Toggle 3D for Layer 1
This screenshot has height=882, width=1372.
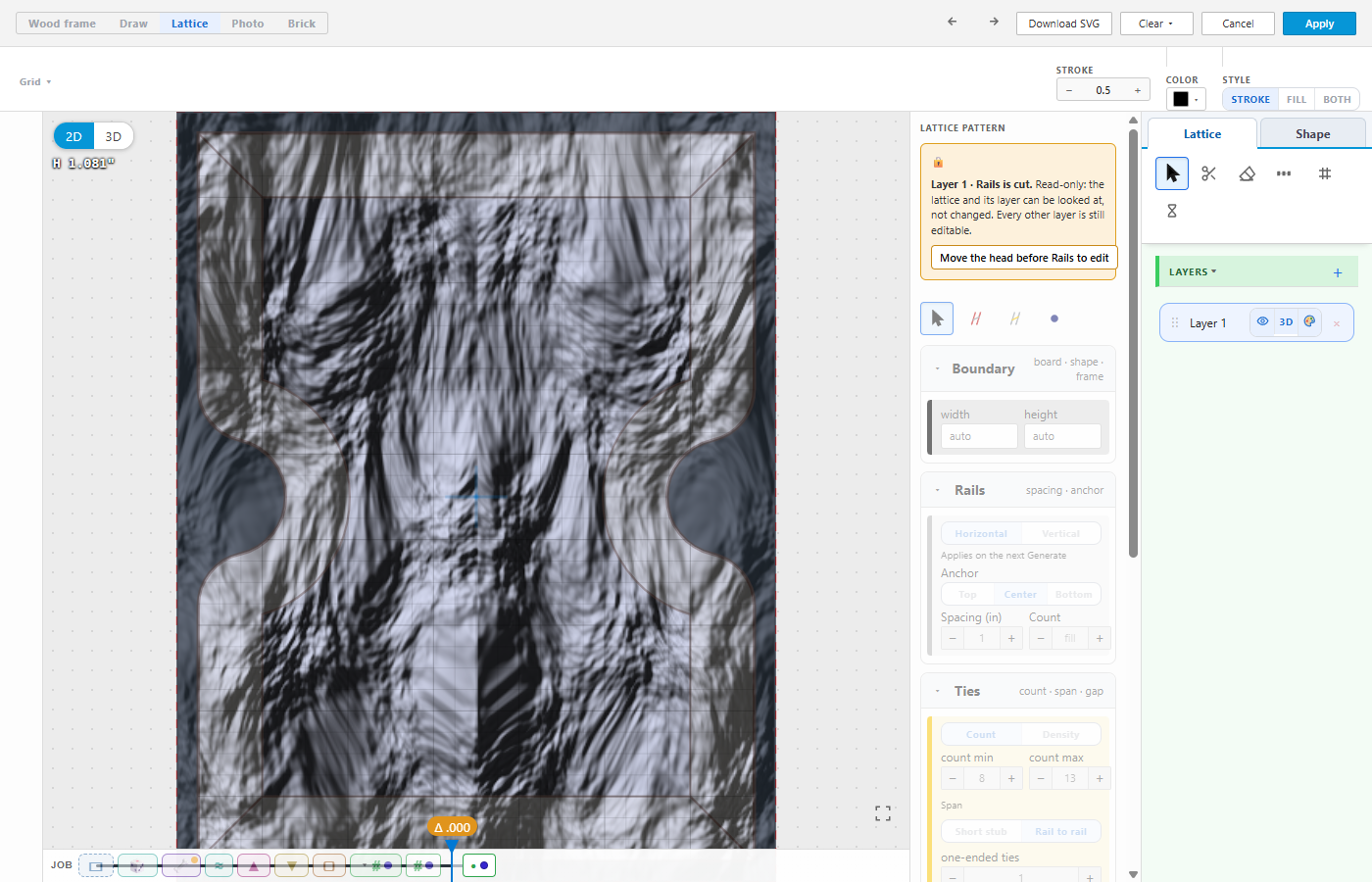[x=1286, y=321]
